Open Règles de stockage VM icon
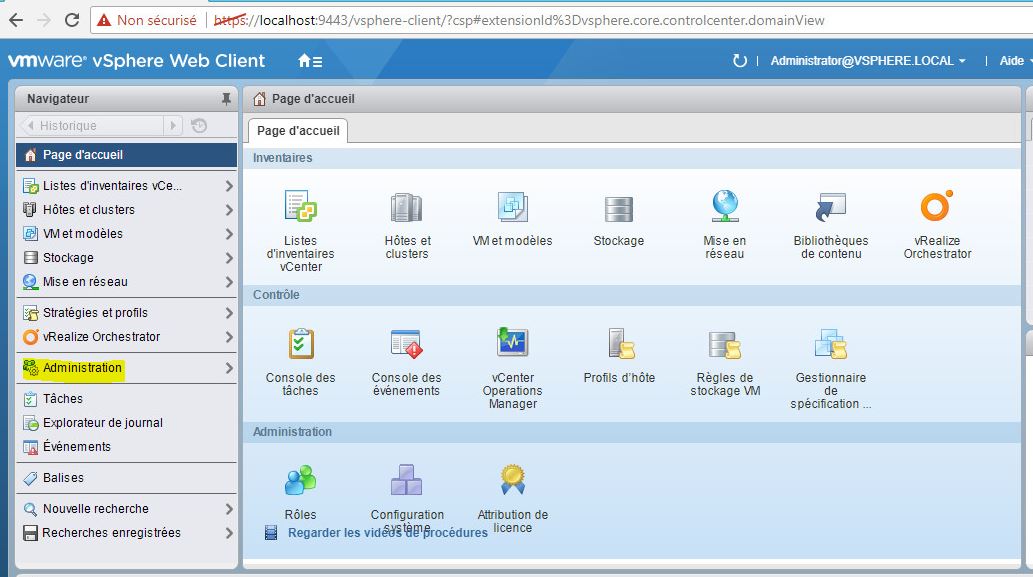Viewport: 1033px width, 577px height. 725,344
